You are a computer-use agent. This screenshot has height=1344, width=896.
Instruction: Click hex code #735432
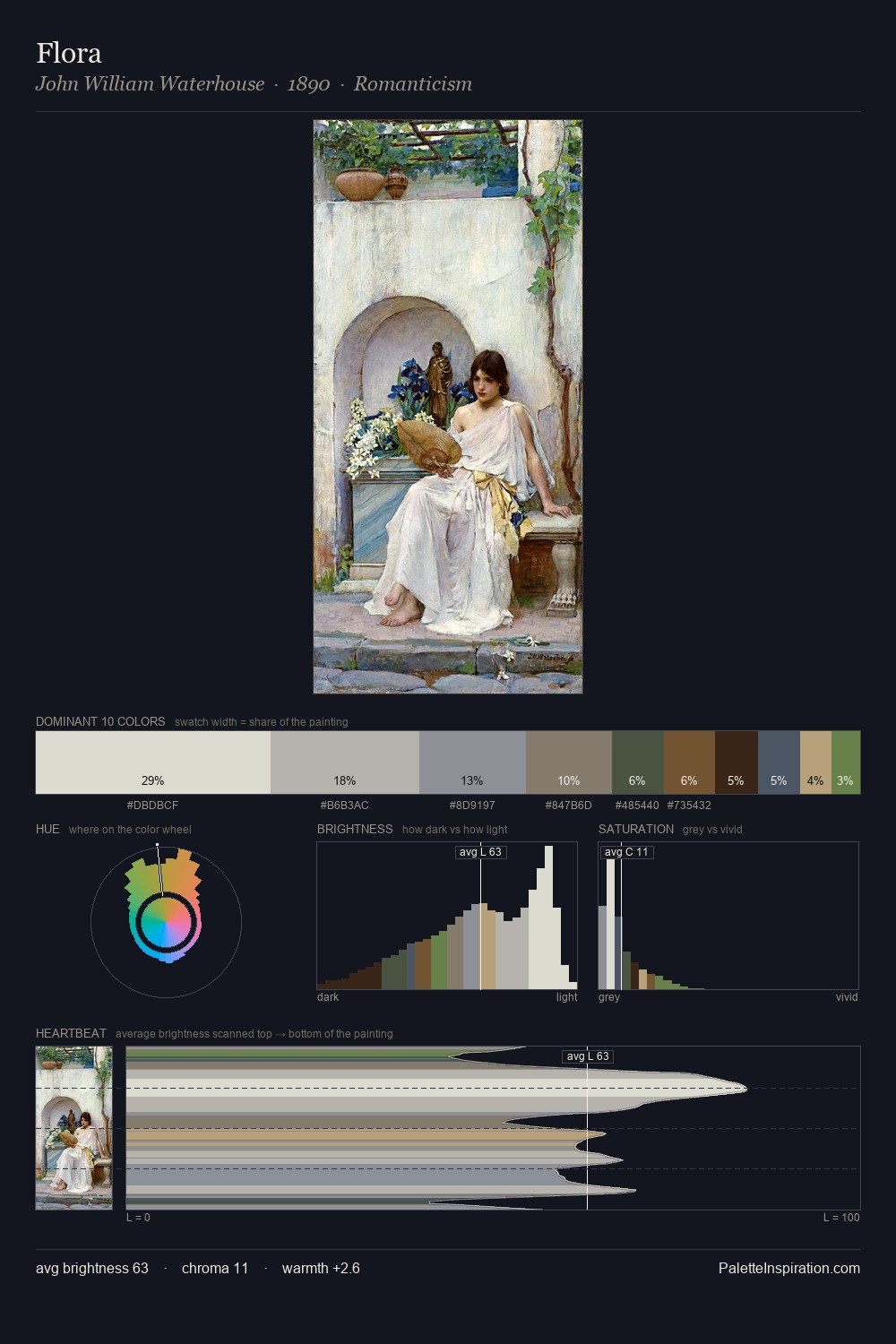(x=689, y=806)
